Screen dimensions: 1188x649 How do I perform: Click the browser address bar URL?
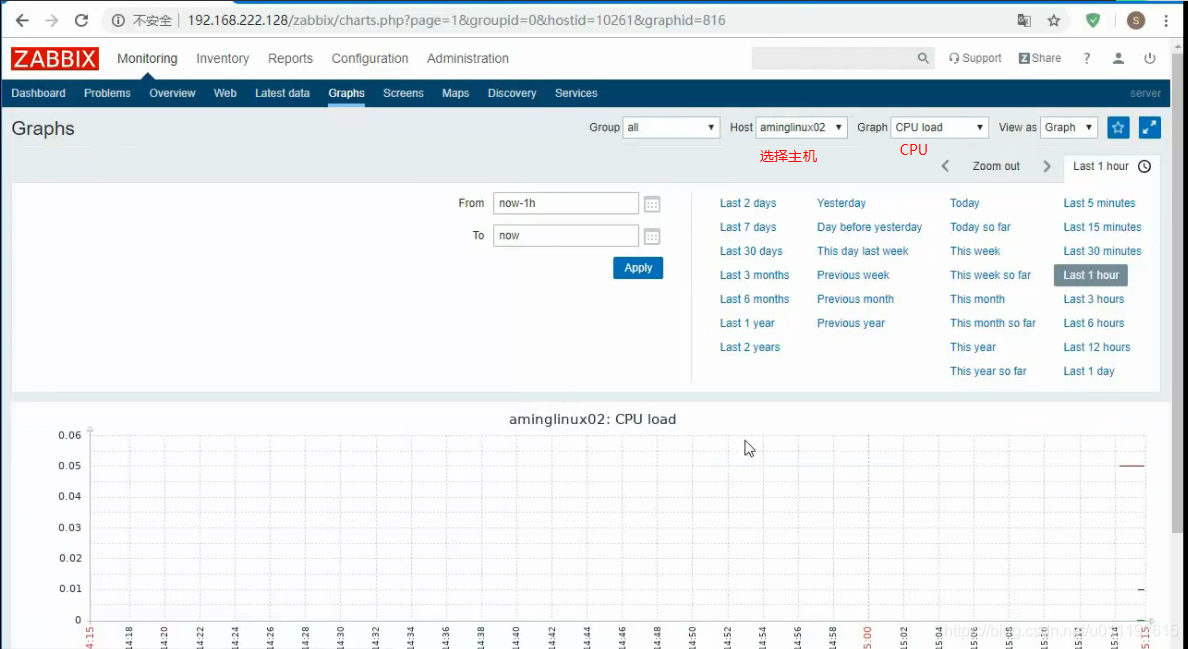click(x=456, y=20)
